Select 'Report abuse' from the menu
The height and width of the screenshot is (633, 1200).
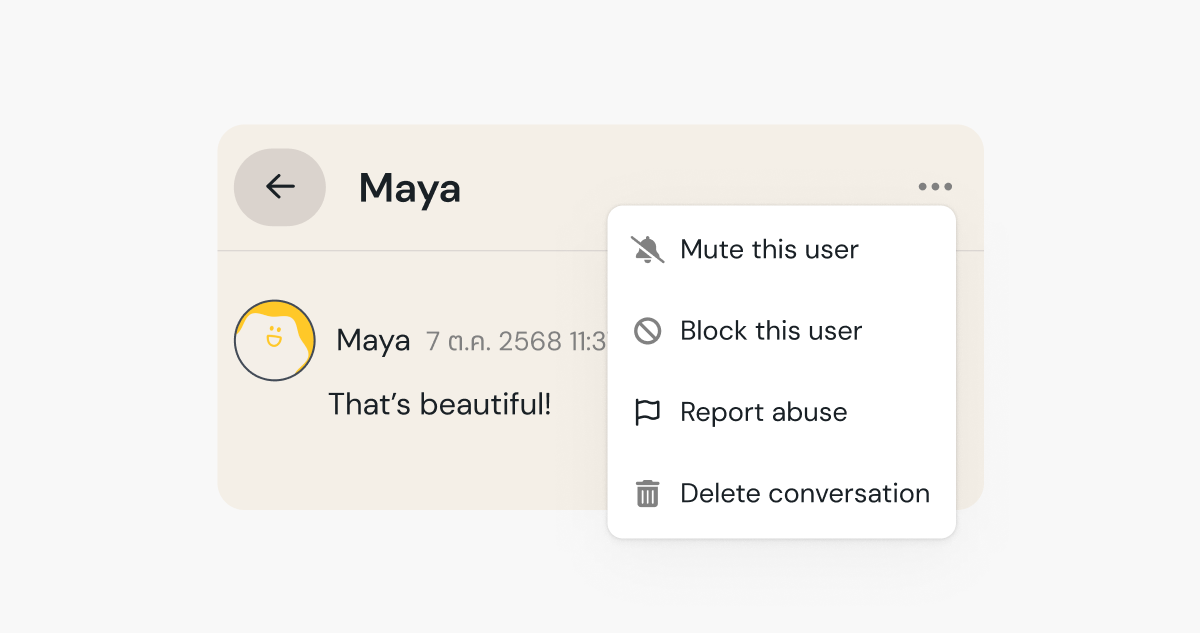pyautogui.click(x=782, y=412)
